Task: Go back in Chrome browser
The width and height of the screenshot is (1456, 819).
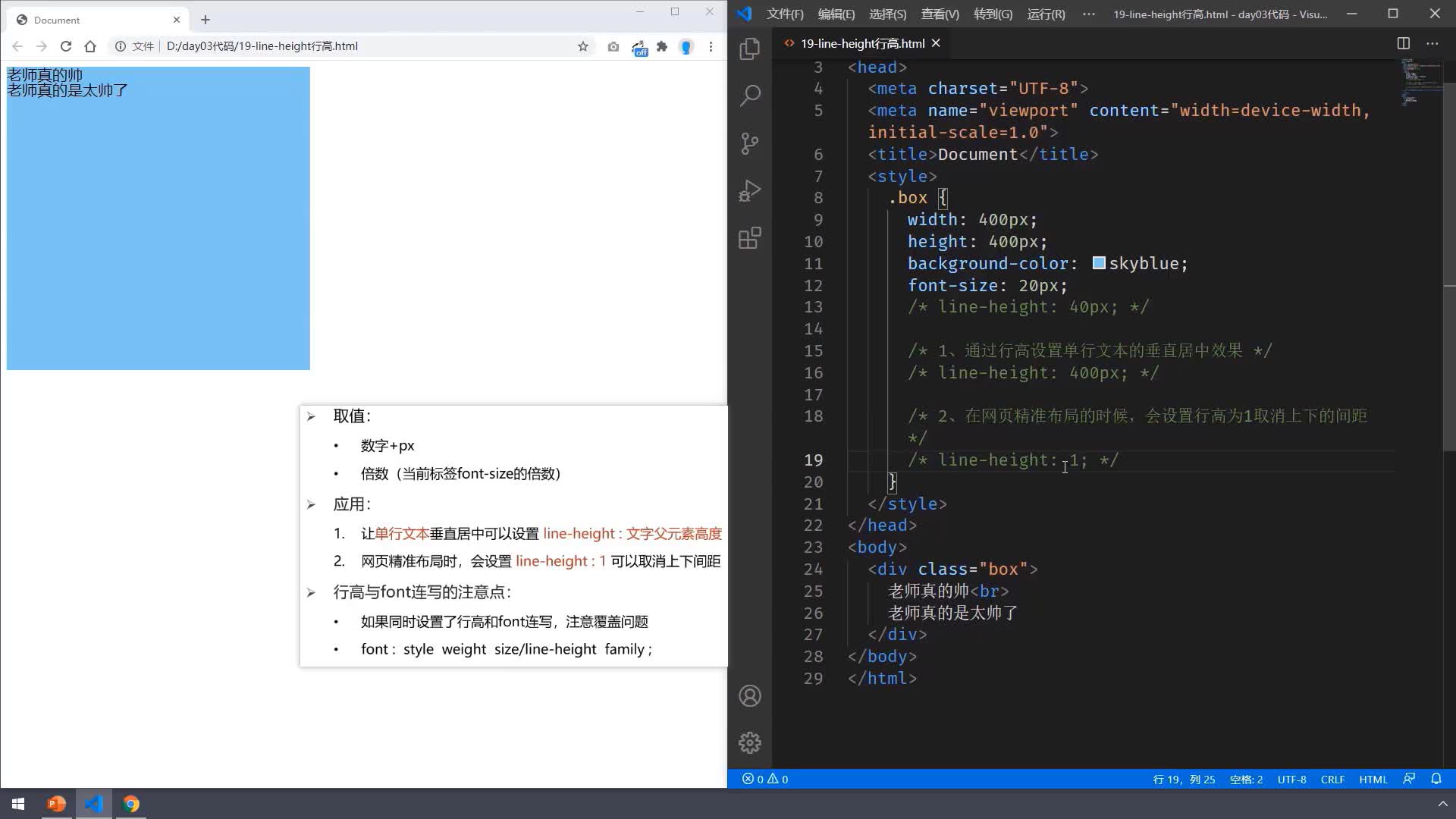Action: pyautogui.click(x=17, y=46)
